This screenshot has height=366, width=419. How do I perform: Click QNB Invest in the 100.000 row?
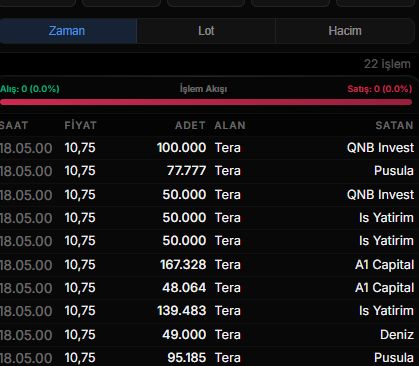pyautogui.click(x=380, y=148)
